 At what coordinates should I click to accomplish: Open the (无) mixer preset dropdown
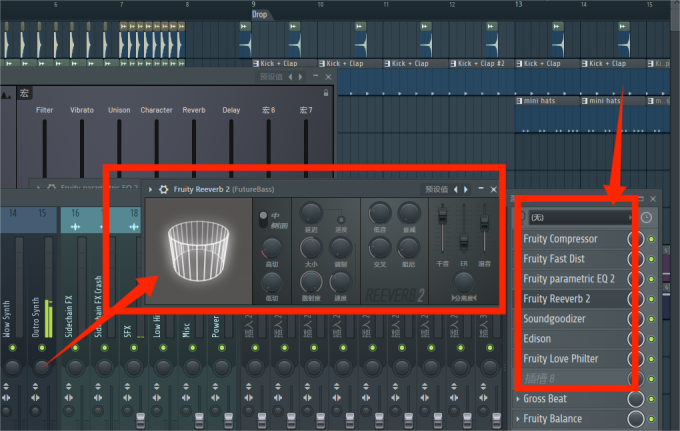pos(581,217)
